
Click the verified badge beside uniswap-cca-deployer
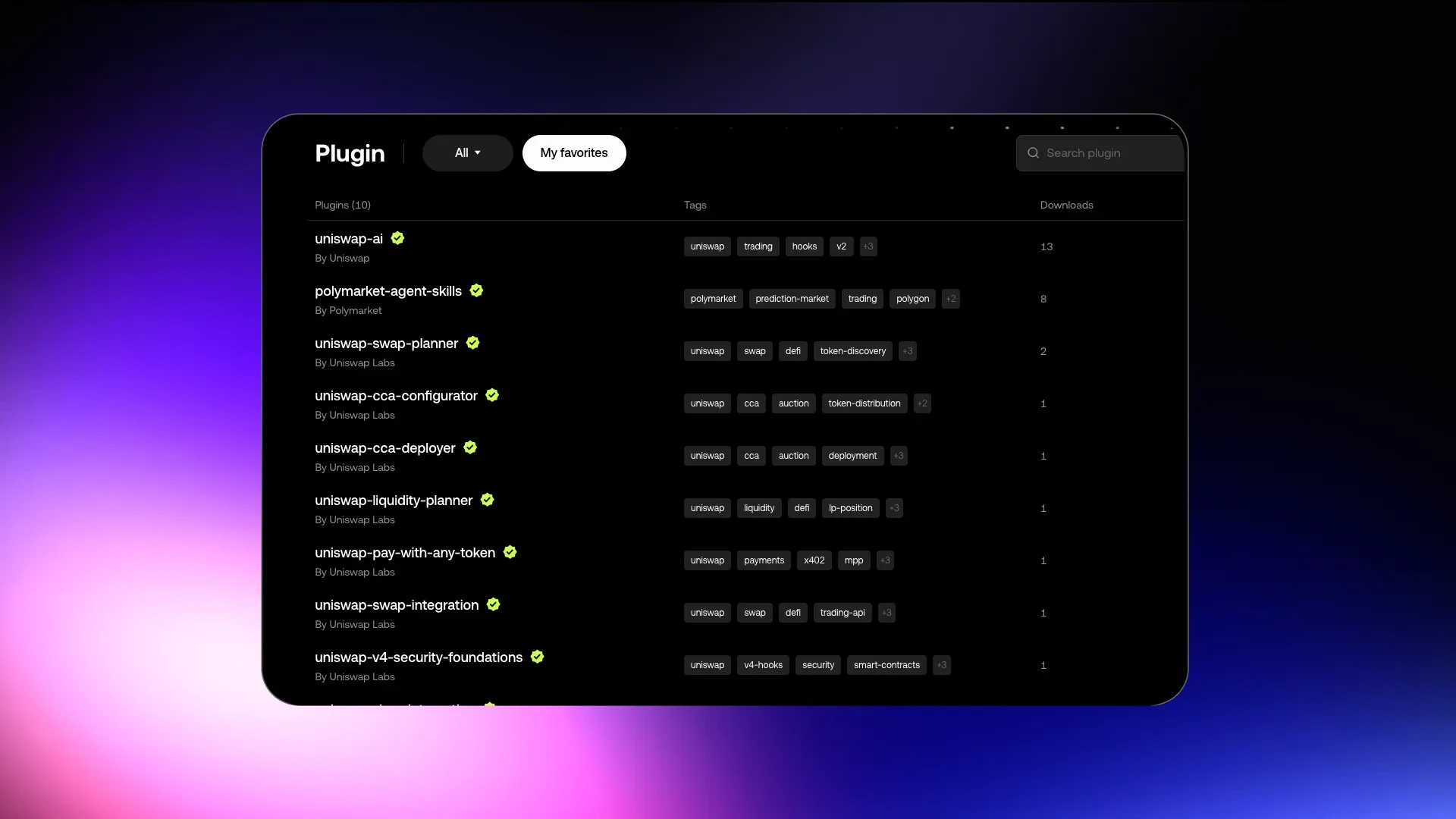tap(469, 447)
